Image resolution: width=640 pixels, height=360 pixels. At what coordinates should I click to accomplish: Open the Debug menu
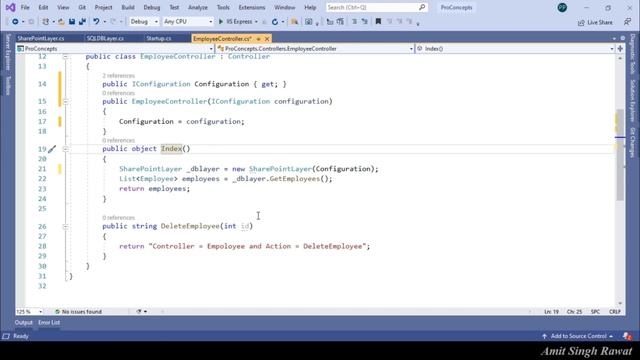pyautogui.click(x=151, y=7)
